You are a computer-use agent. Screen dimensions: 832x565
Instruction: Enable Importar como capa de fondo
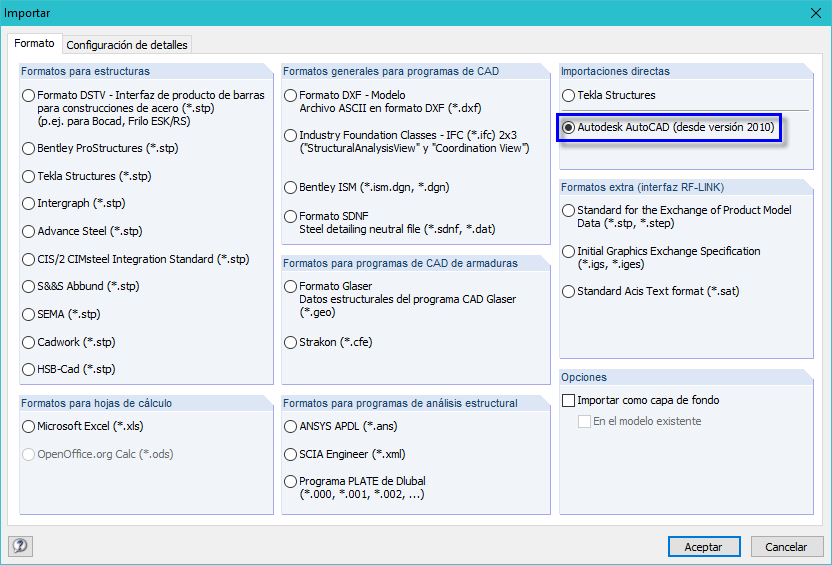coord(568,400)
